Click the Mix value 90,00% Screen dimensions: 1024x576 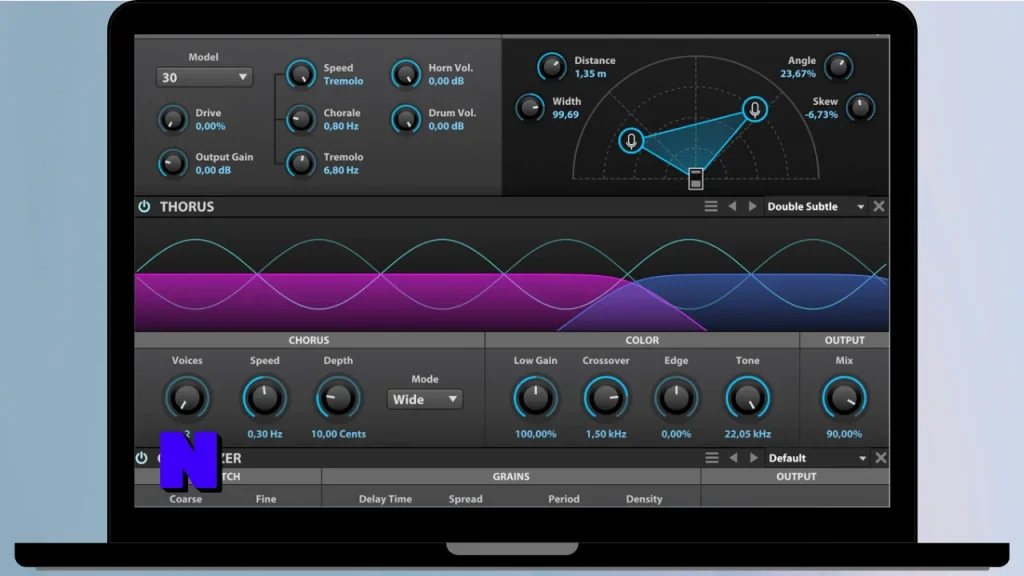click(844, 434)
